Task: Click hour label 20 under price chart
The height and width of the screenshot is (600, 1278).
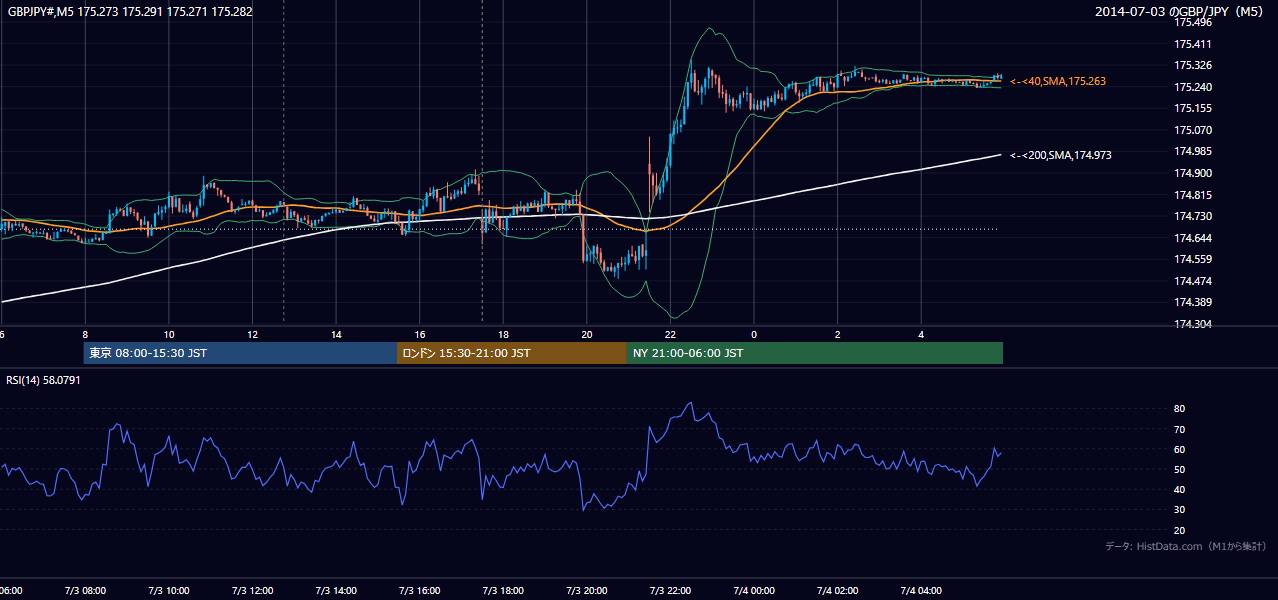Action: click(x=587, y=335)
